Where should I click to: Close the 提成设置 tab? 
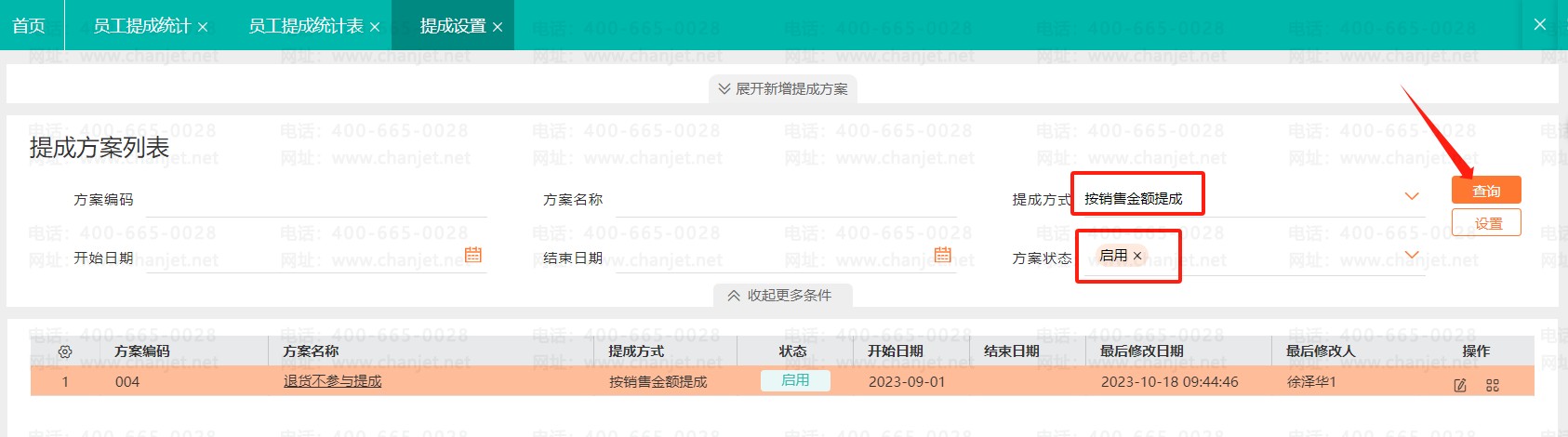(498, 27)
